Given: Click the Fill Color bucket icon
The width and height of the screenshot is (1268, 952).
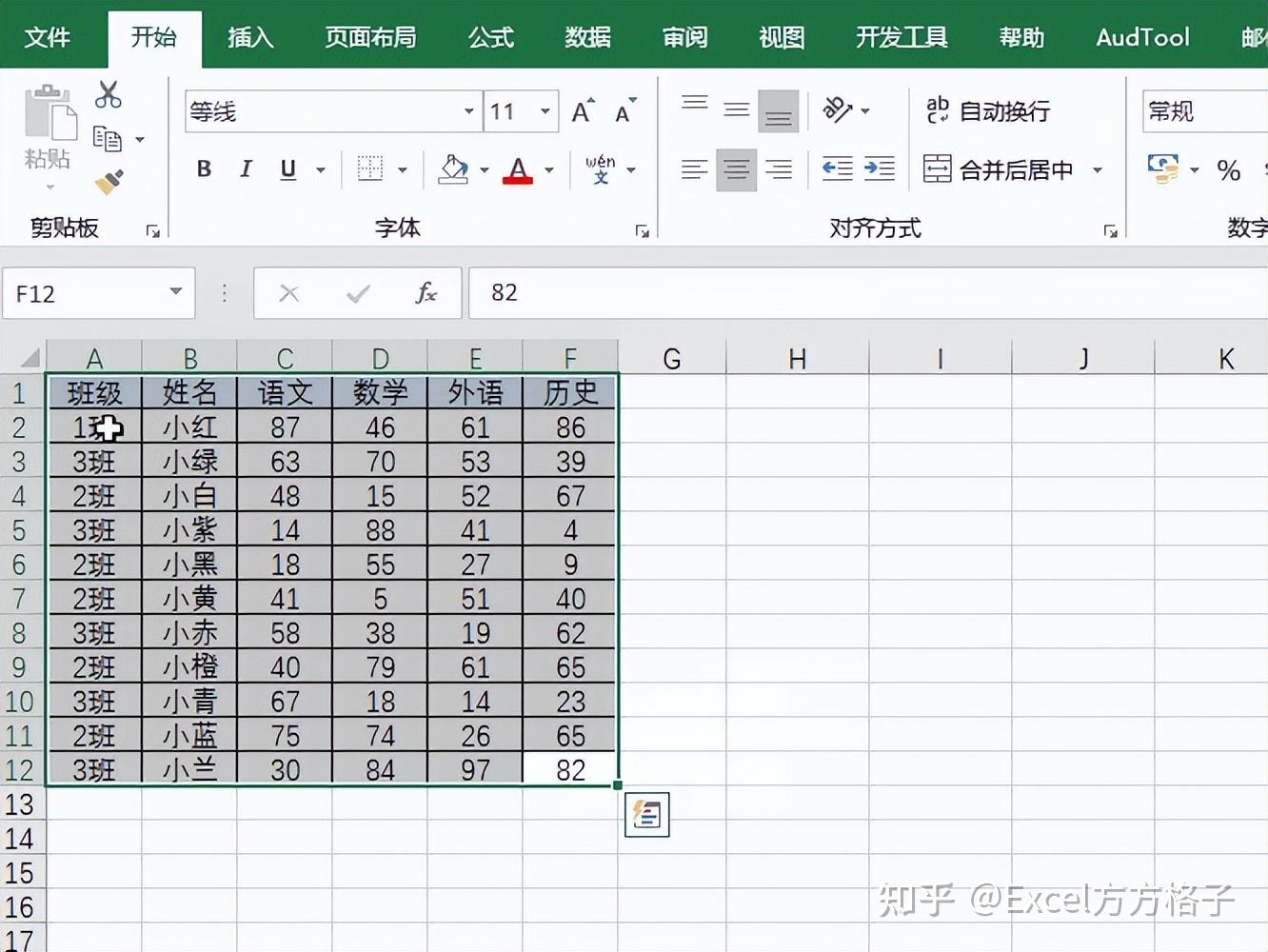Looking at the screenshot, I should 454,169.
